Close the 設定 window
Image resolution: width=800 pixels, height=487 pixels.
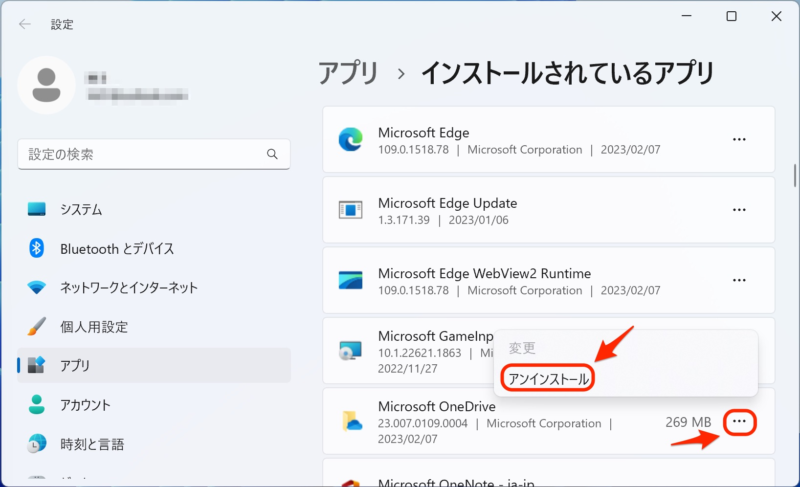click(776, 16)
